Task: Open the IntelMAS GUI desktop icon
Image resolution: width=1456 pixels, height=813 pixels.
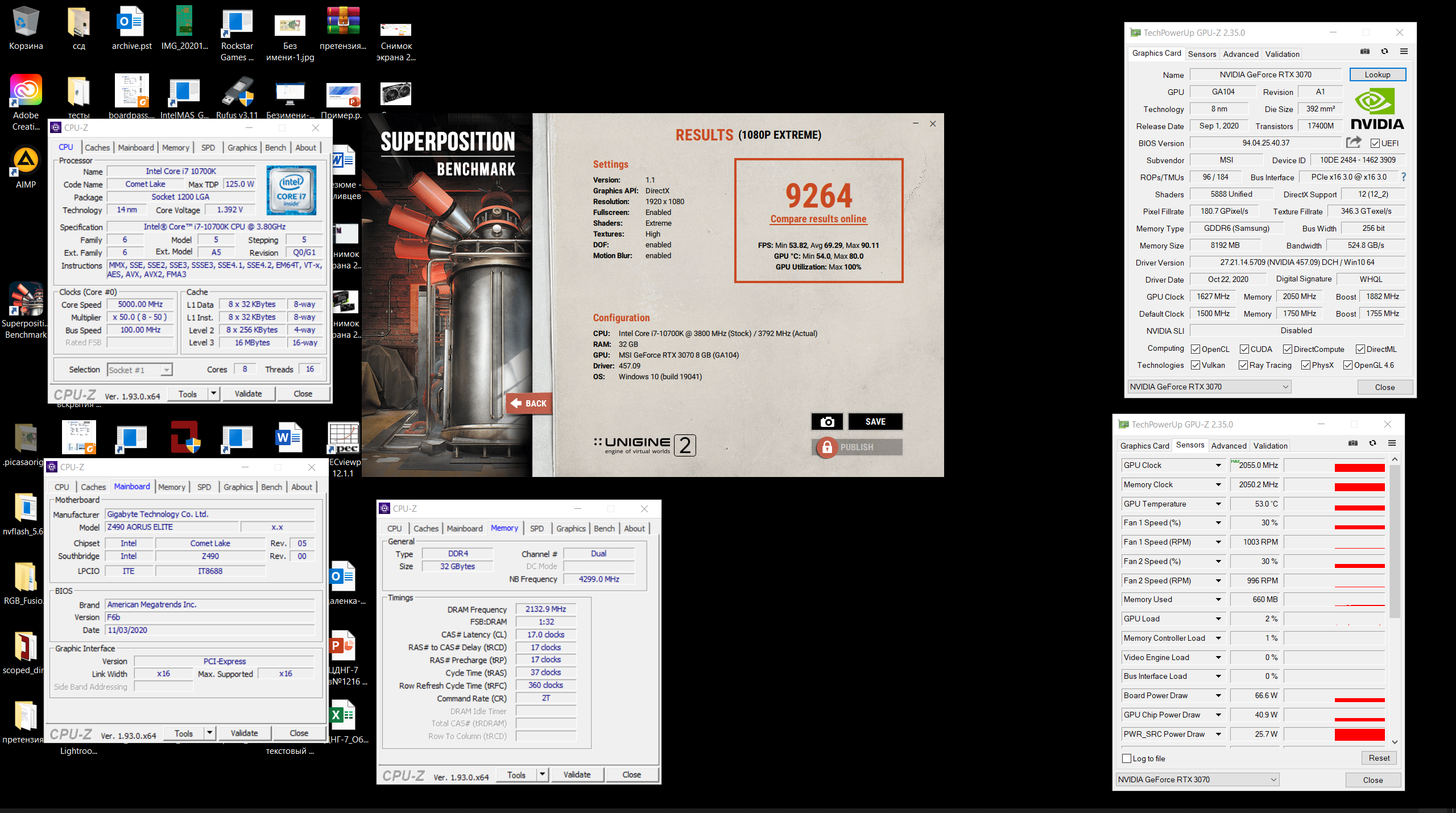Action: click(x=184, y=92)
